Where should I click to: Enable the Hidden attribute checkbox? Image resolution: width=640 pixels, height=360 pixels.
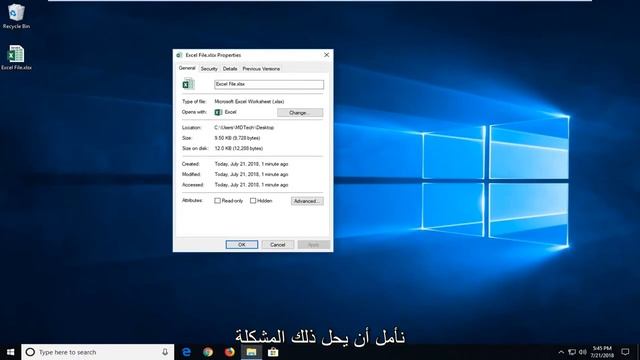(253, 201)
